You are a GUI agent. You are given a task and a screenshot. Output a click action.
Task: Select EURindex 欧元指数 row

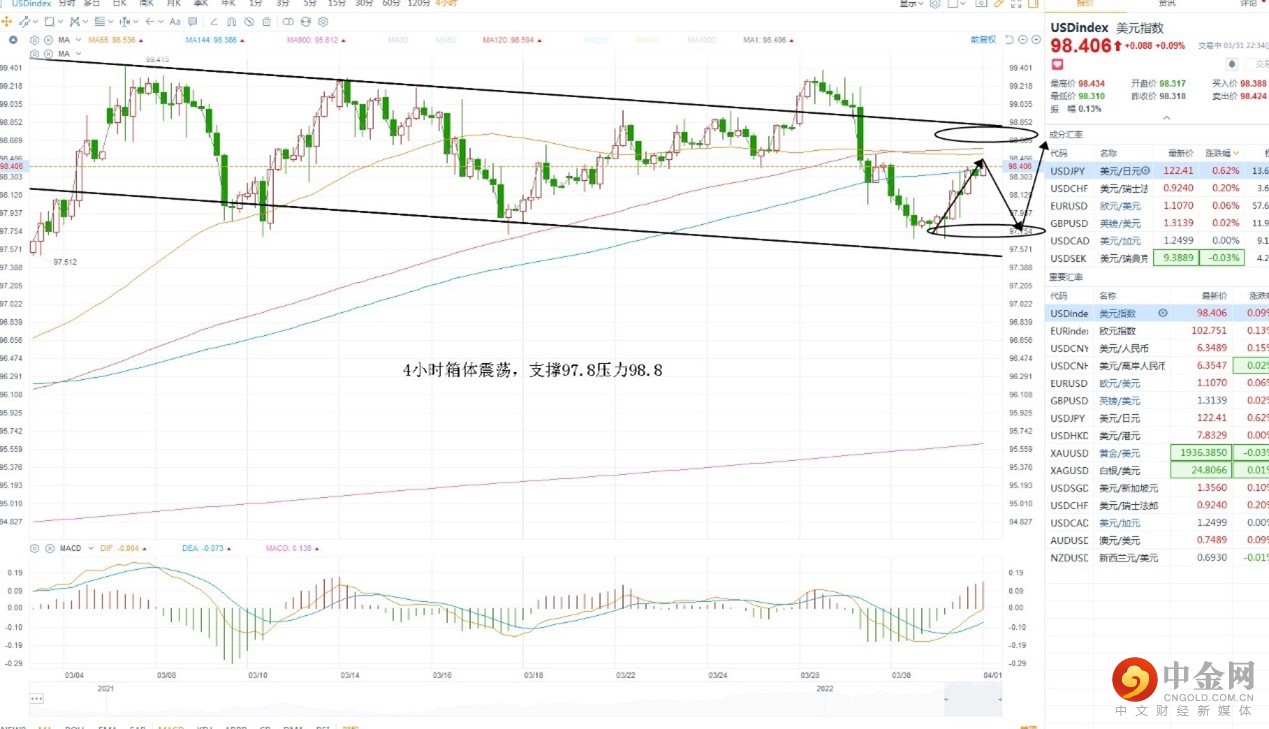[1156, 331]
